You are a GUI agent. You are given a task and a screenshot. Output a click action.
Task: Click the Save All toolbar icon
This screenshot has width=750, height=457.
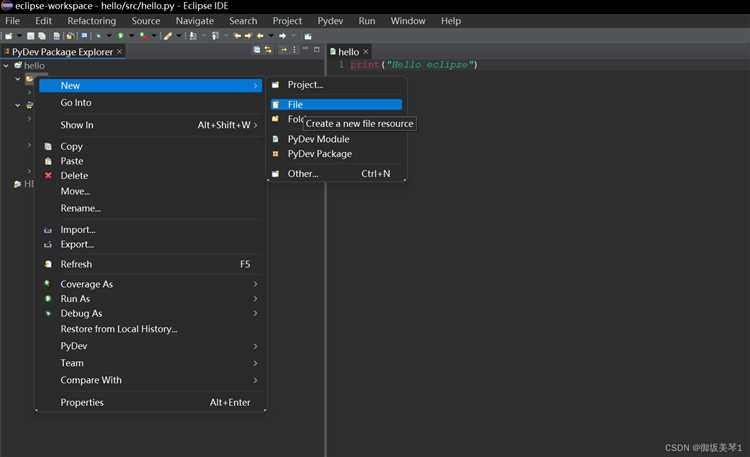coord(42,36)
